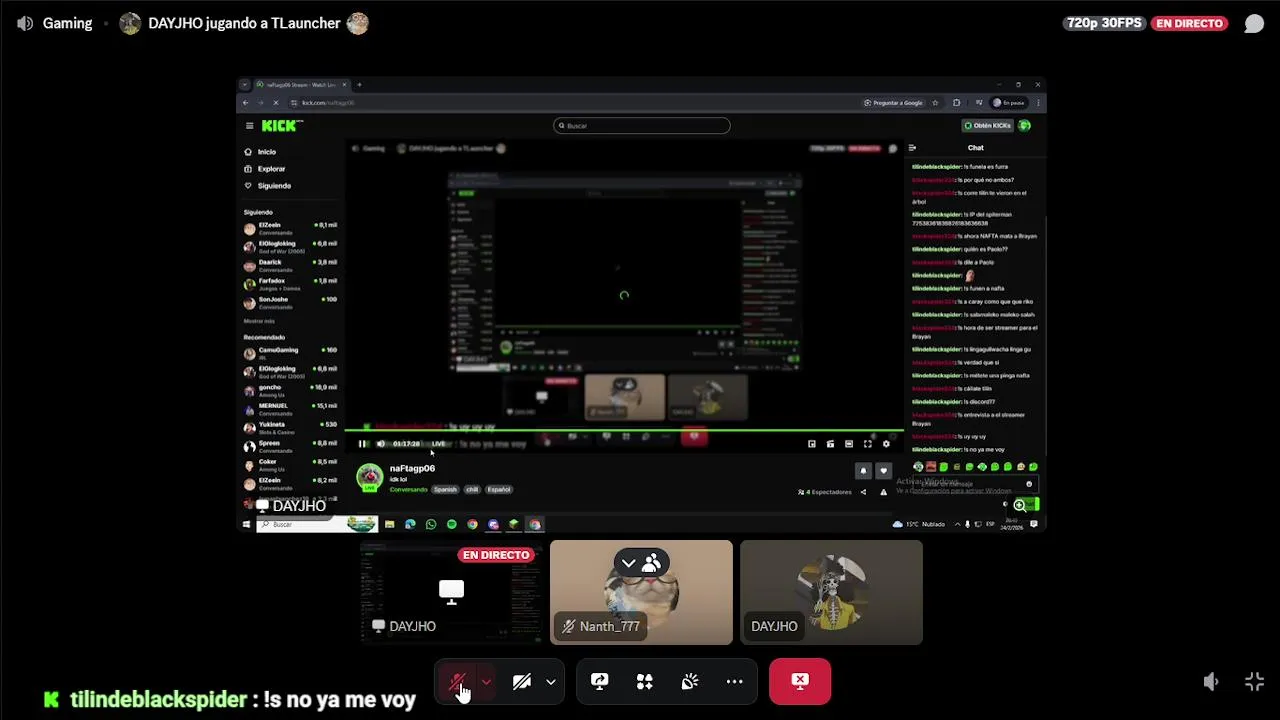
Task: Go to Siguiendo in Kick sidebar
Action: [267, 186]
